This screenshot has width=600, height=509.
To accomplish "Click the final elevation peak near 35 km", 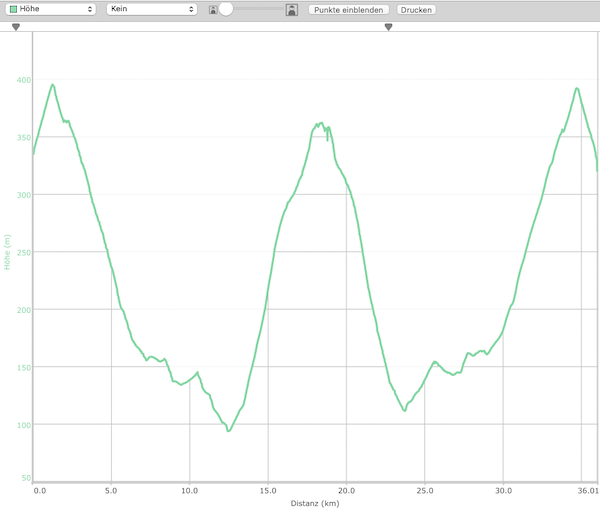I will (x=577, y=88).
